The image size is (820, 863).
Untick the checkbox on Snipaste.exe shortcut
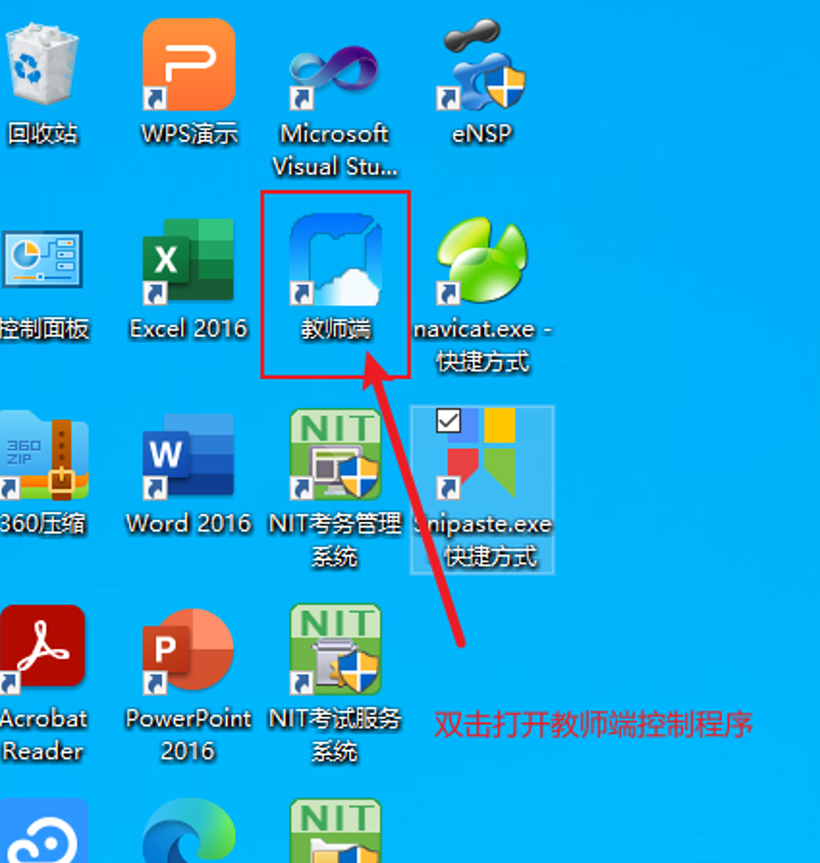point(449,422)
